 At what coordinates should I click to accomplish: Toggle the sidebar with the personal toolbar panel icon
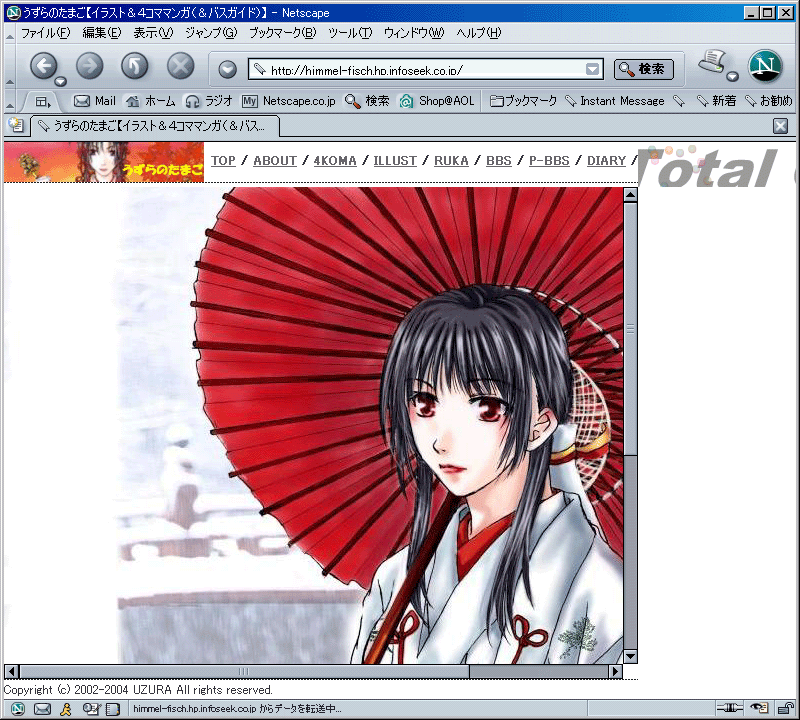(43, 102)
